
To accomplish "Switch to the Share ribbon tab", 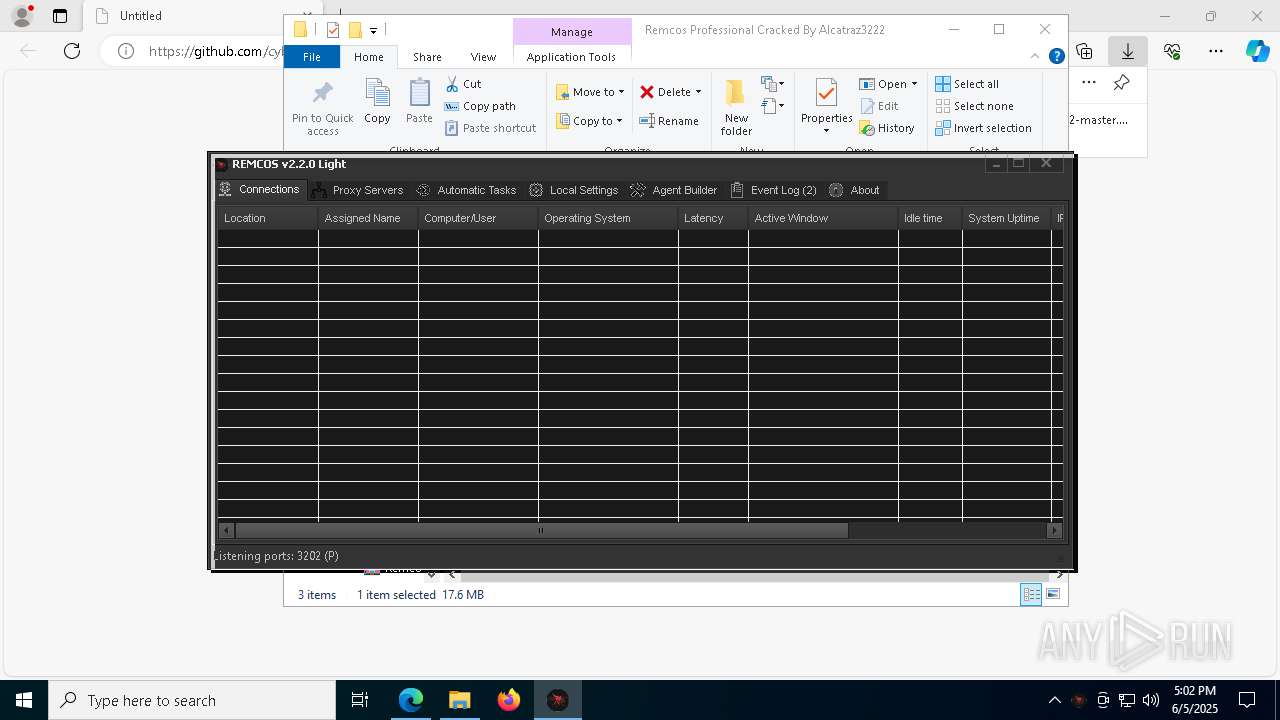I will [427, 57].
